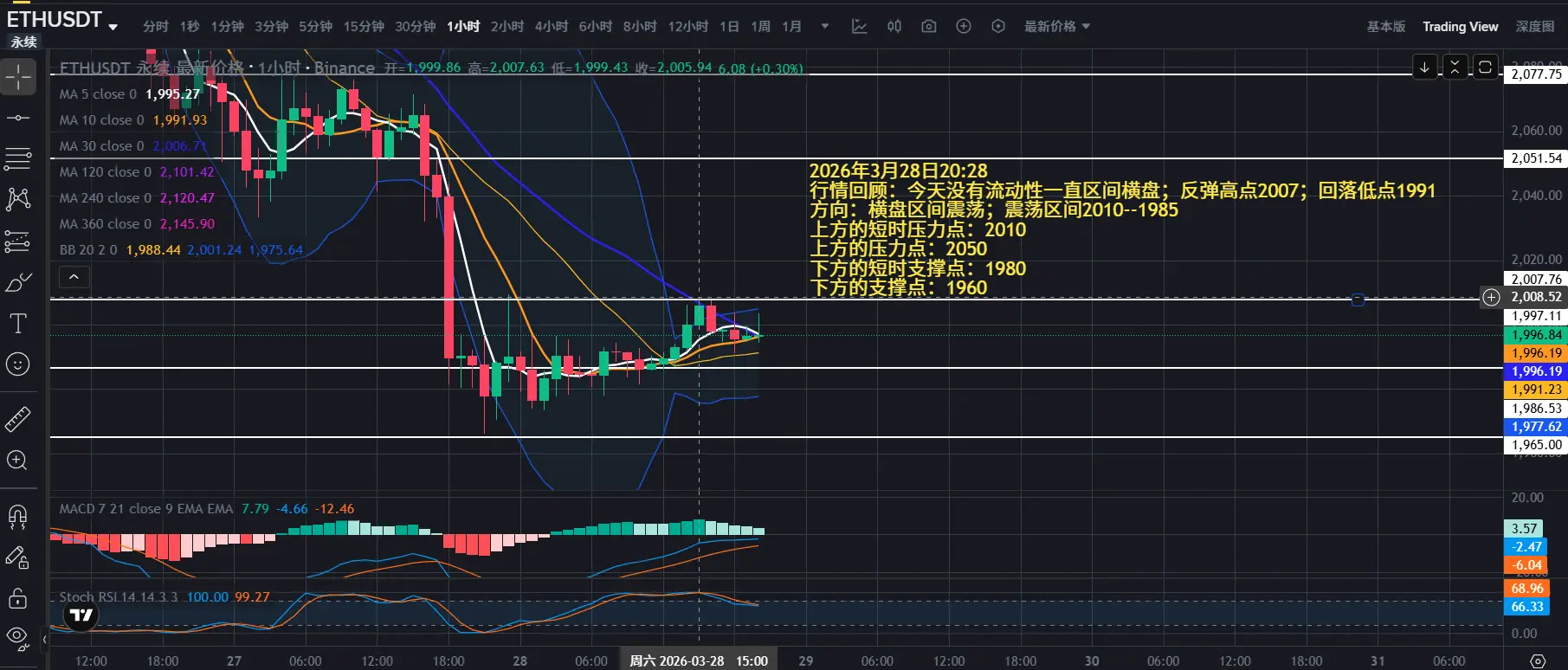Click the TradingView logo
1568x670 pixels.
tap(81, 615)
